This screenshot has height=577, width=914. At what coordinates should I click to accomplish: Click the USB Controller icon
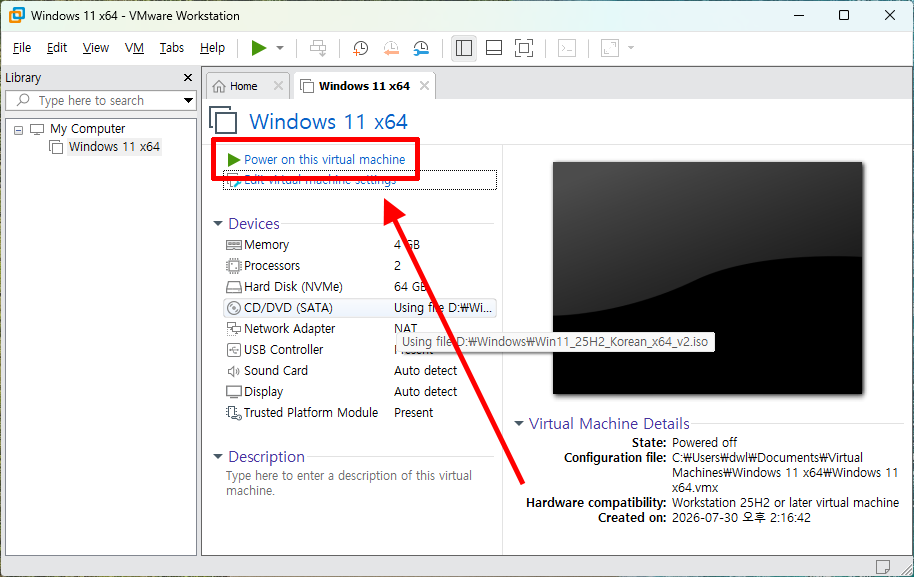pos(234,350)
